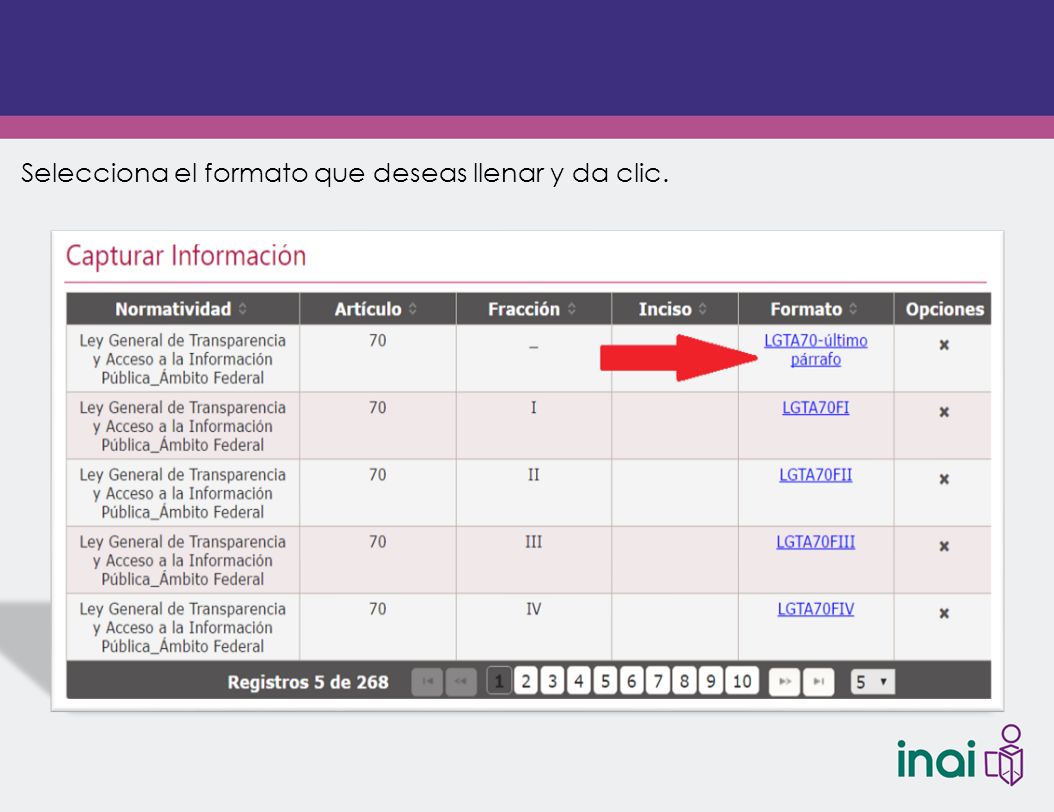Go to first page of records

pyautogui.click(x=427, y=682)
